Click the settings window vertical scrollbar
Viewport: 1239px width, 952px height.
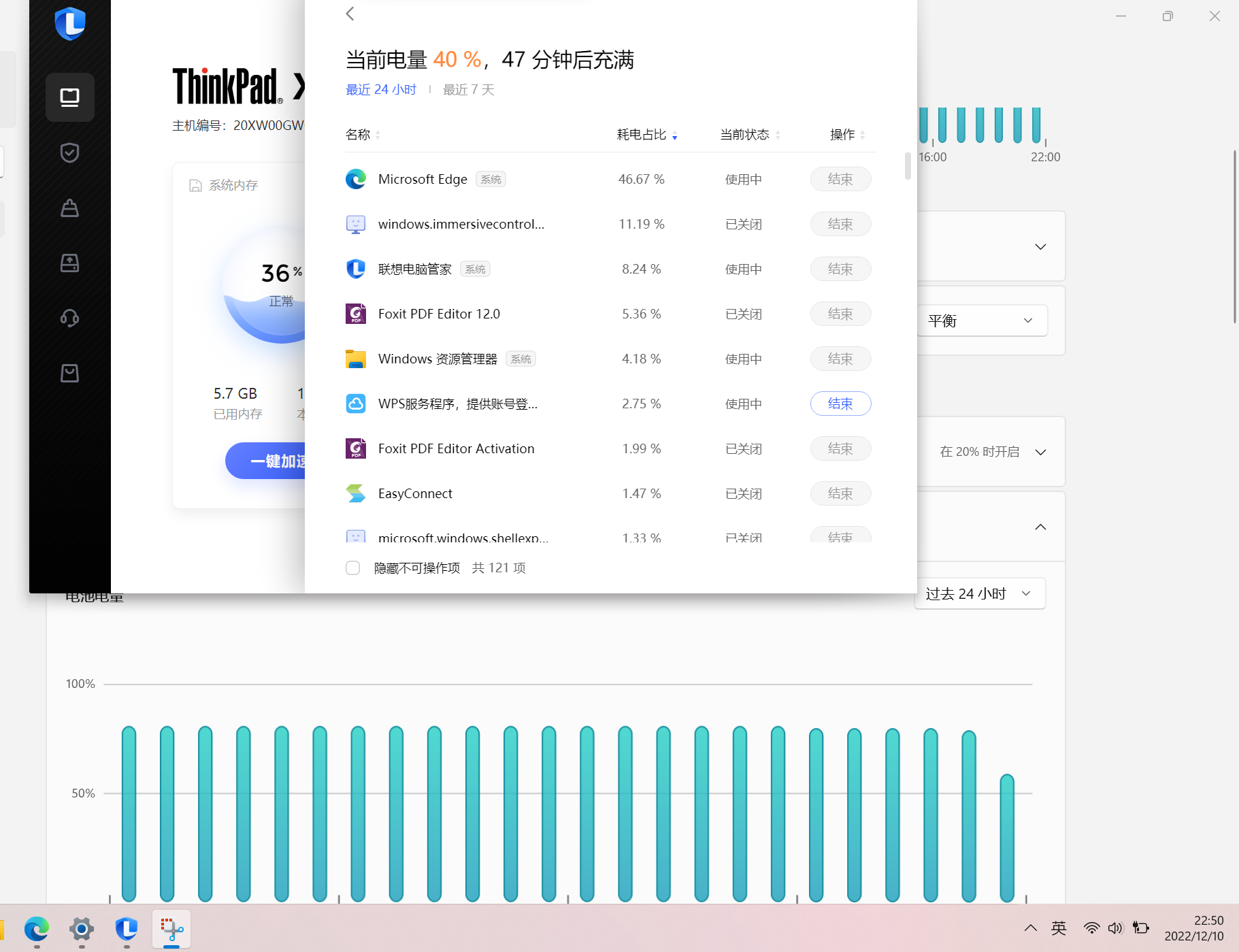(x=1235, y=237)
